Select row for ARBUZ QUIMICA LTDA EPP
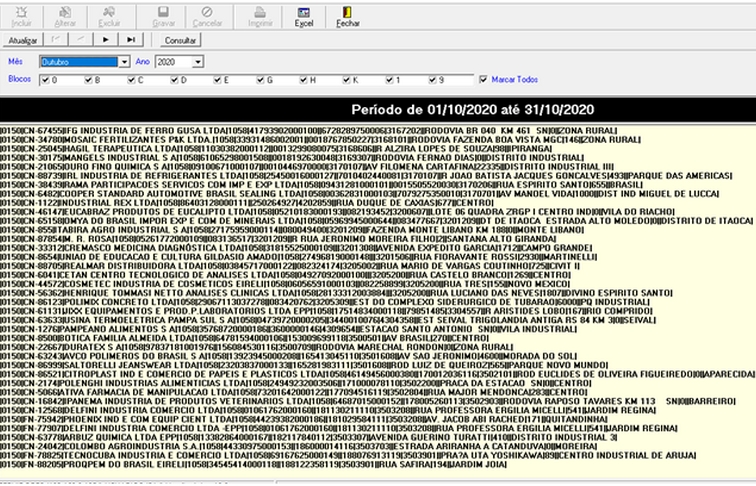 point(309,437)
